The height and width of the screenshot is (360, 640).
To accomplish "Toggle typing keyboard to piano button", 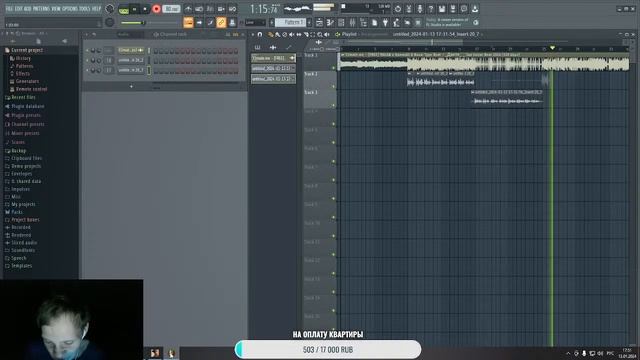I will [188, 22].
